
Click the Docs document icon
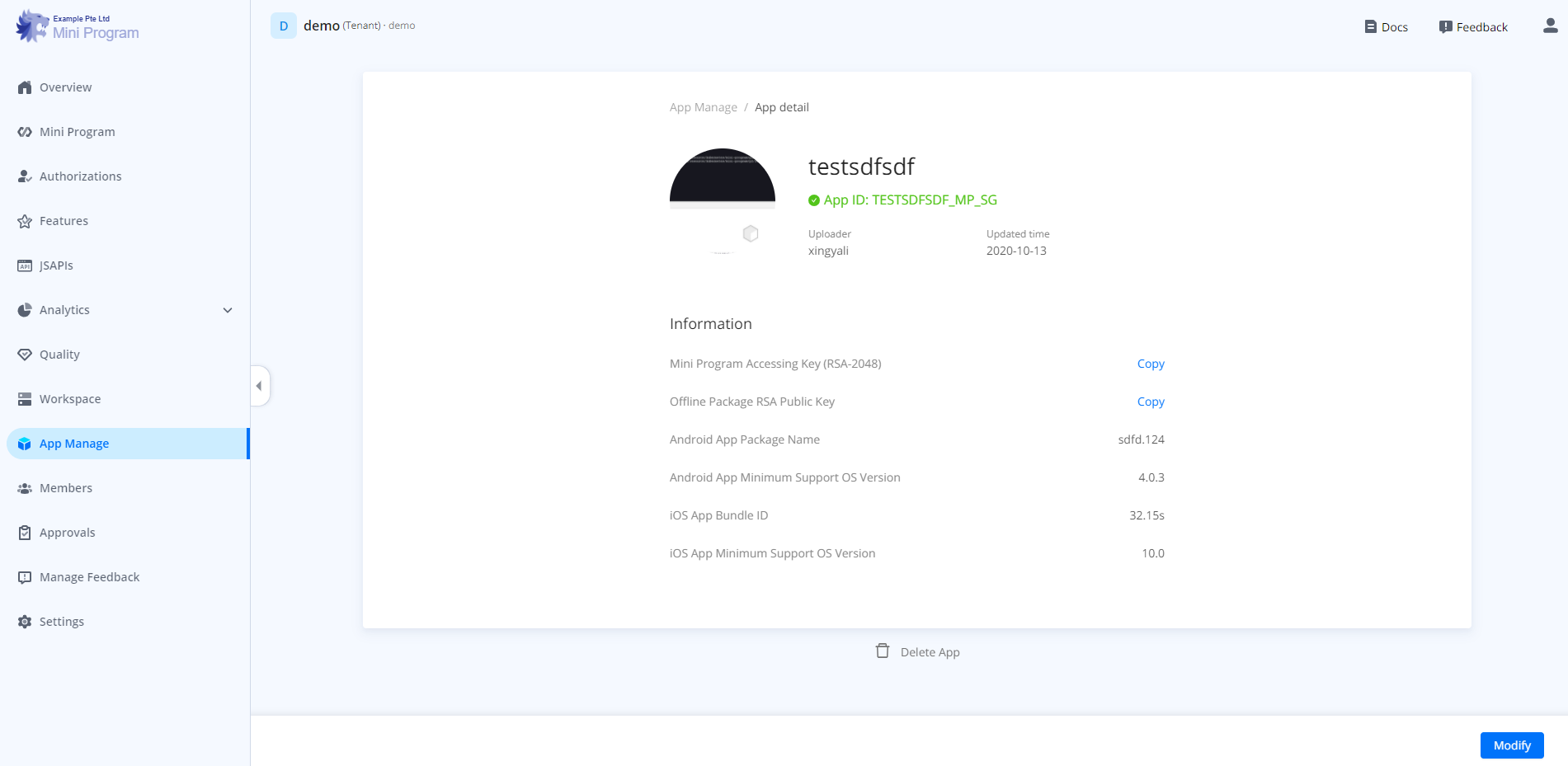coord(1371,26)
